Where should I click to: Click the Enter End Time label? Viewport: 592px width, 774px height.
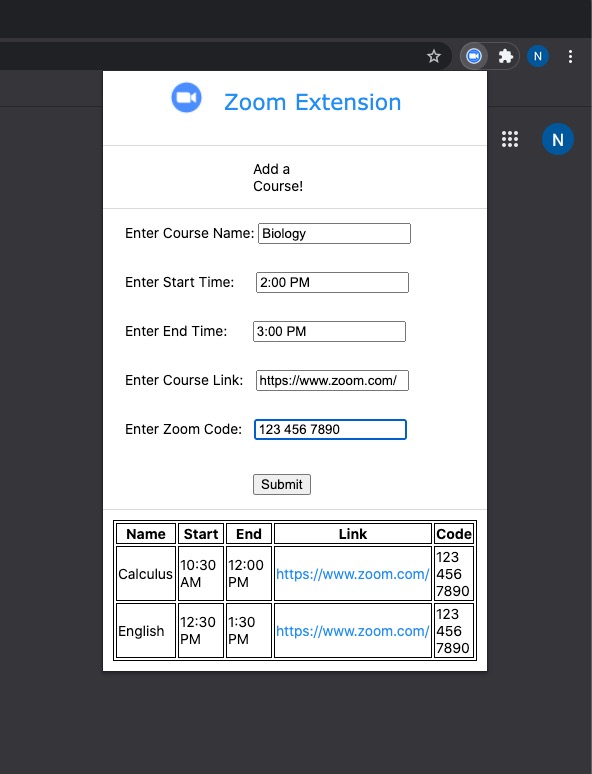point(176,331)
